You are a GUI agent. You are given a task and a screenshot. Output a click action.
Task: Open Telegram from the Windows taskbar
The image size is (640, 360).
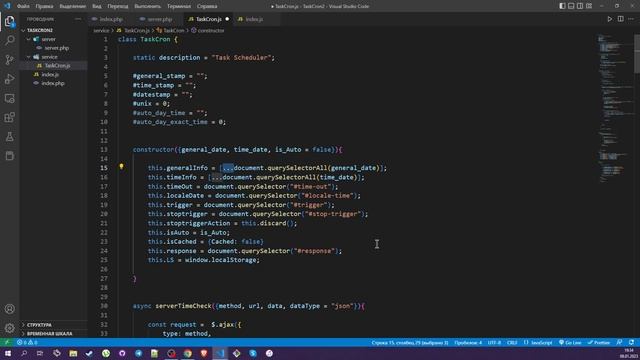(x=138, y=353)
